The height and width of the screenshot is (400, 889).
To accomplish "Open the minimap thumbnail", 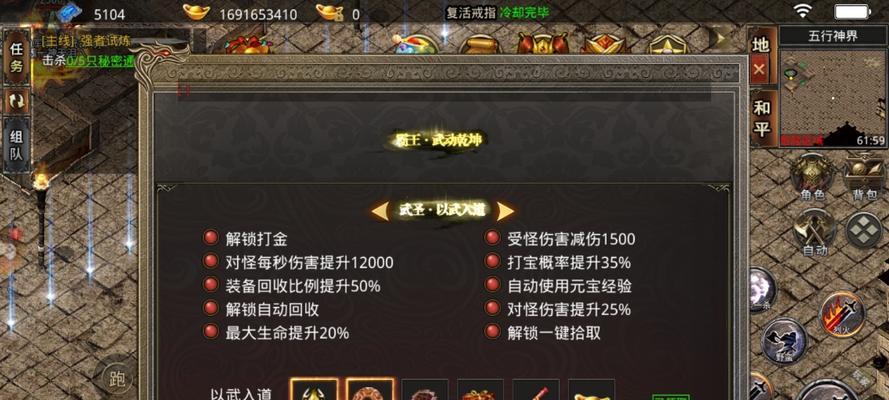I will [x=832, y=97].
